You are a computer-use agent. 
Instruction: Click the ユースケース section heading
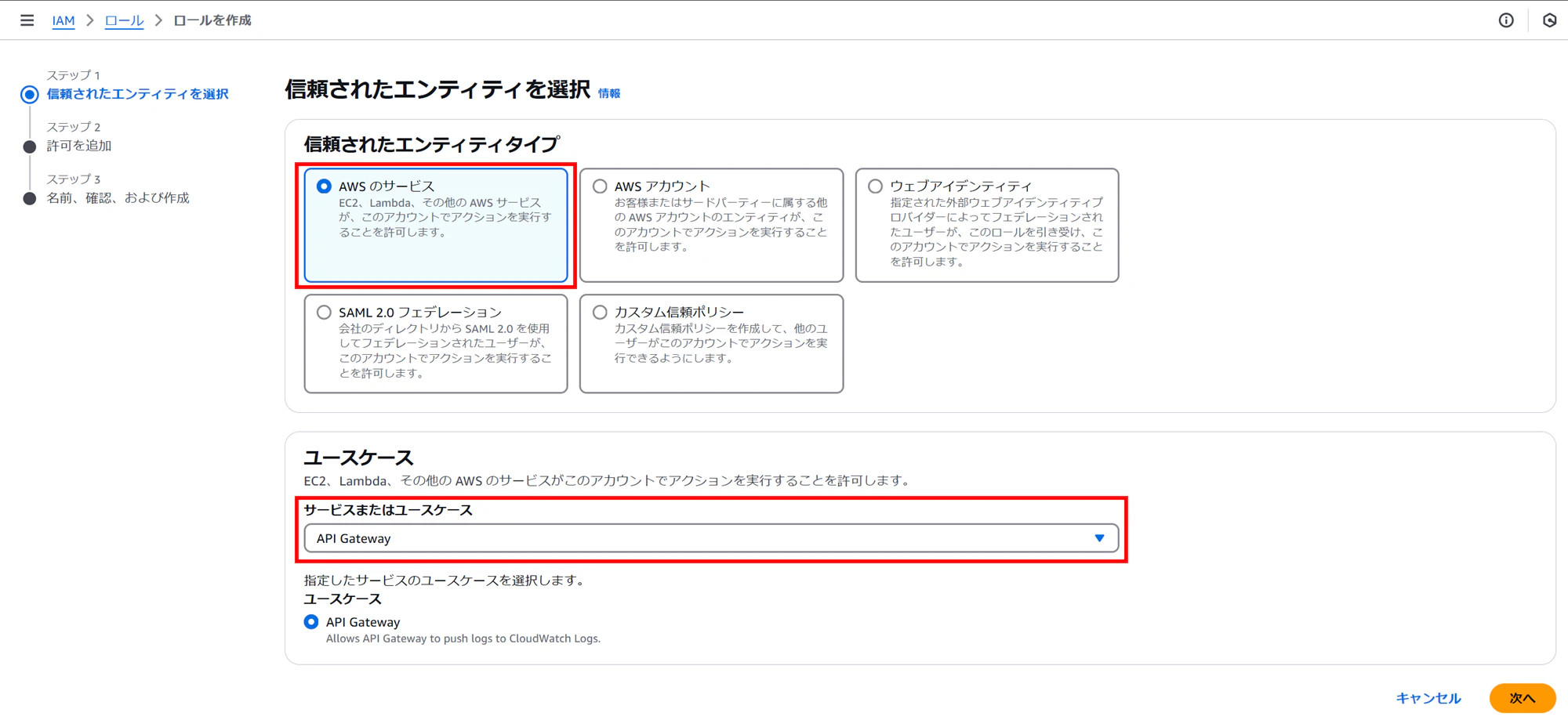[x=358, y=458]
